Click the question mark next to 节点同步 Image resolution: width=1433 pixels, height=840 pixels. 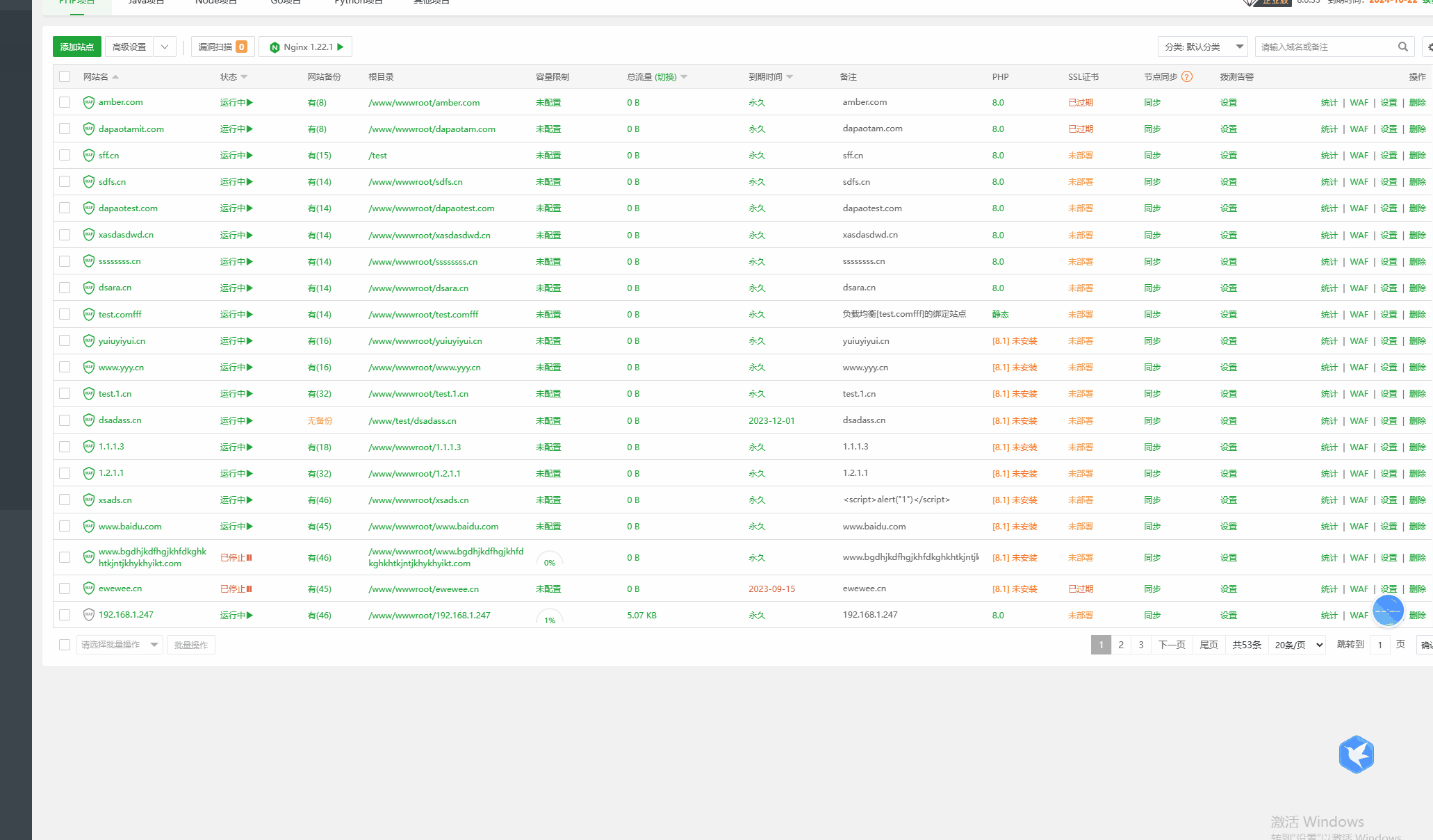(1187, 76)
